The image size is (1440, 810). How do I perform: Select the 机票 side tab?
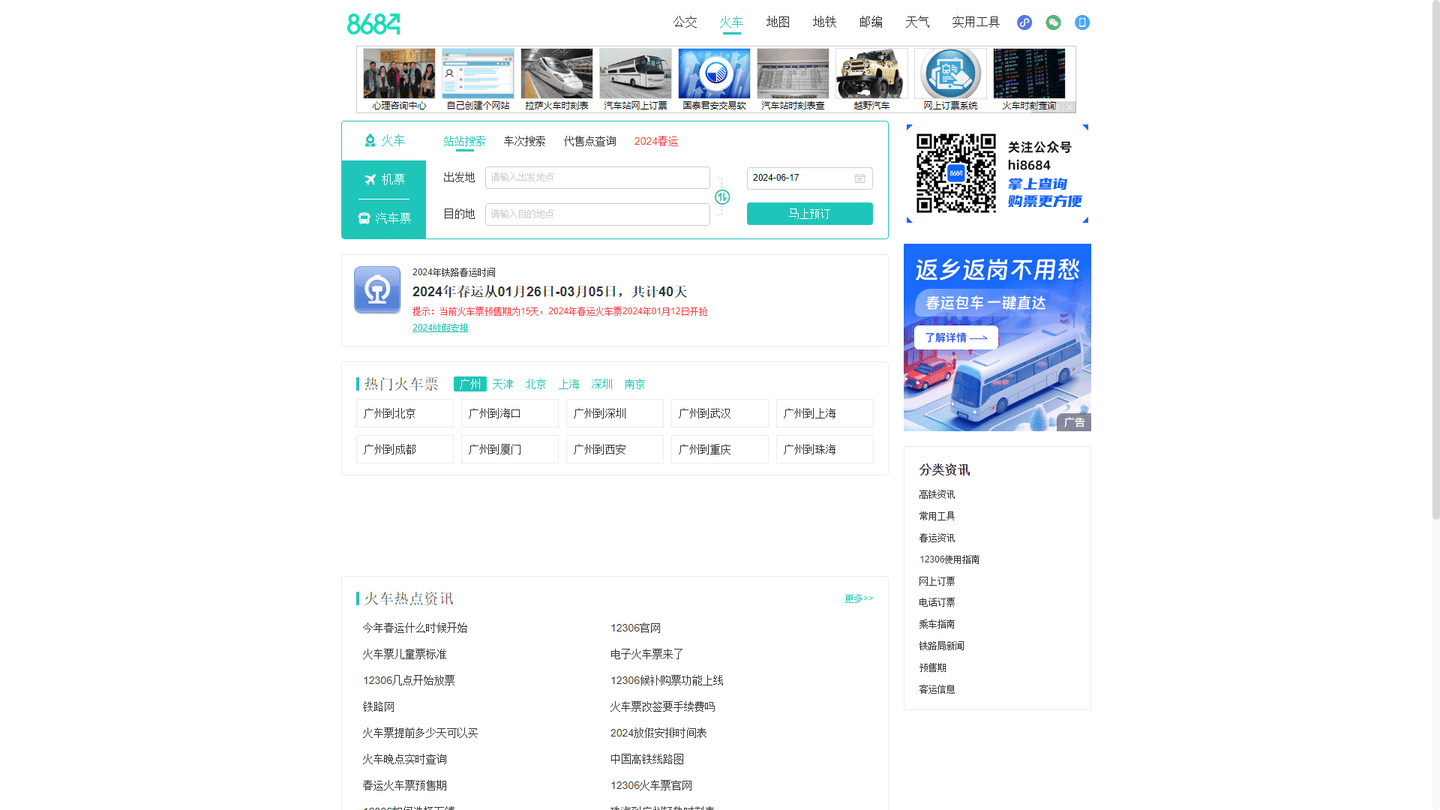(384, 180)
